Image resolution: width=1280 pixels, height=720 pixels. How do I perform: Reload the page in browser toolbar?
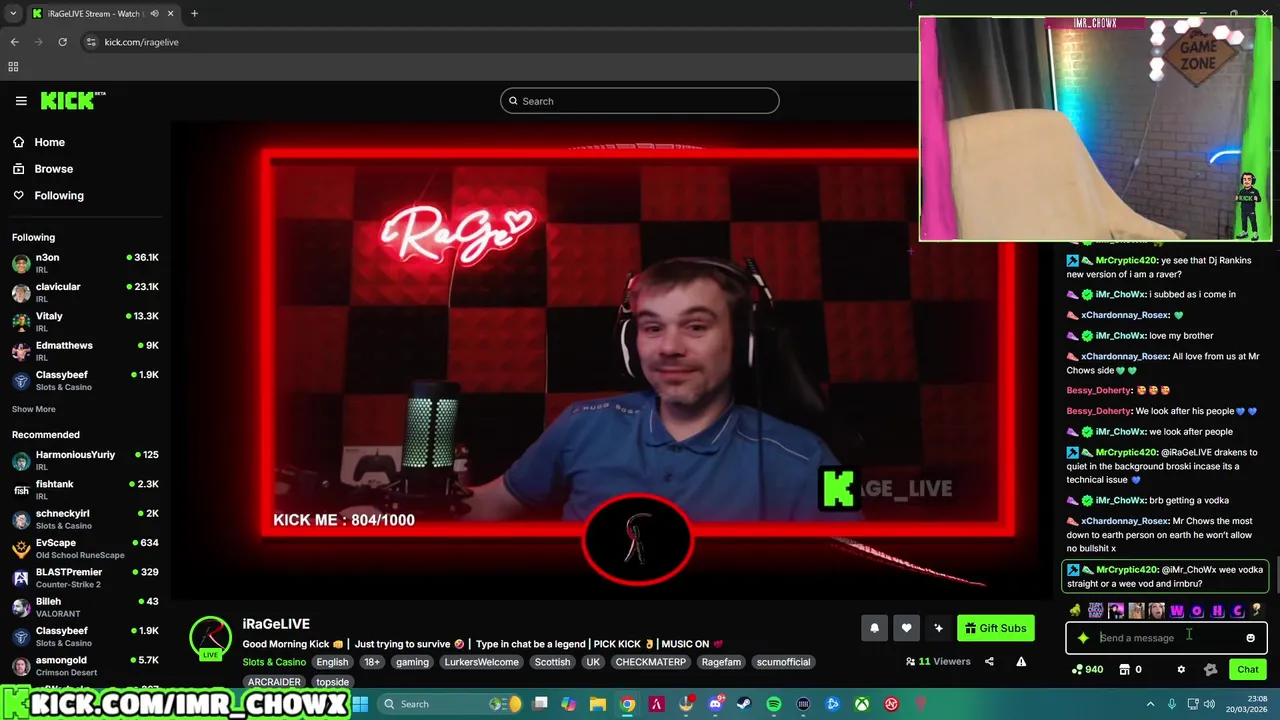[62, 42]
